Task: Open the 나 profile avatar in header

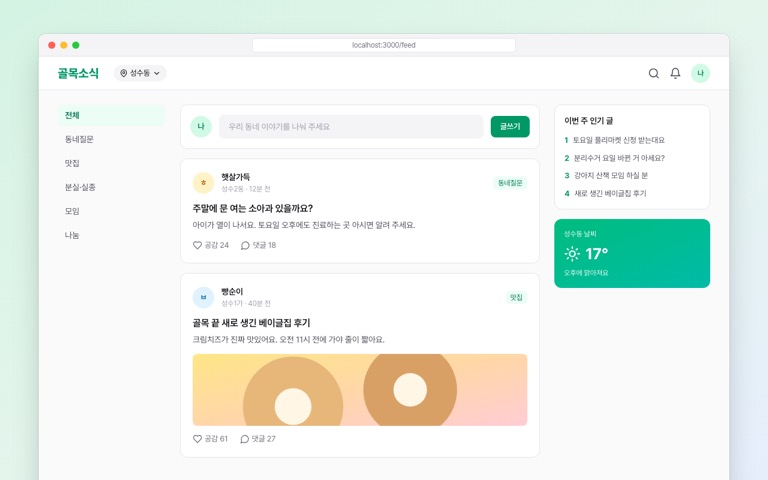Action: (700, 73)
